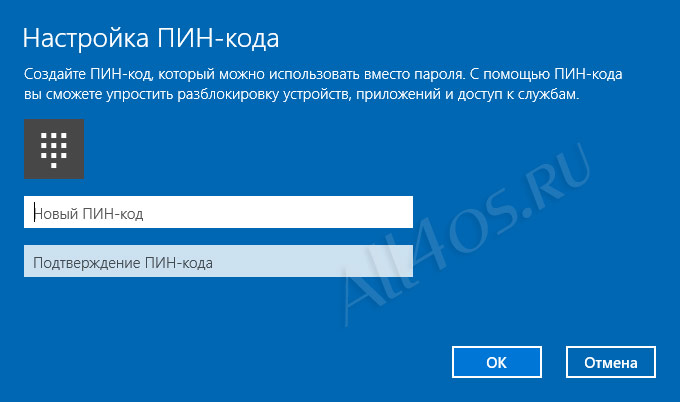Image resolution: width=680 pixels, height=402 pixels.
Task: Focus the Новый ПИН-код field
Action: (218, 212)
